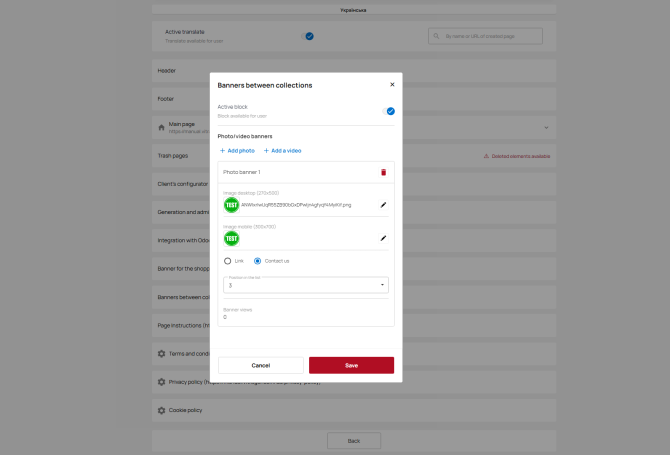Click the Privacy policy gear icon
Image resolution: width=670 pixels, height=455 pixels.
(x=161, y=382)
